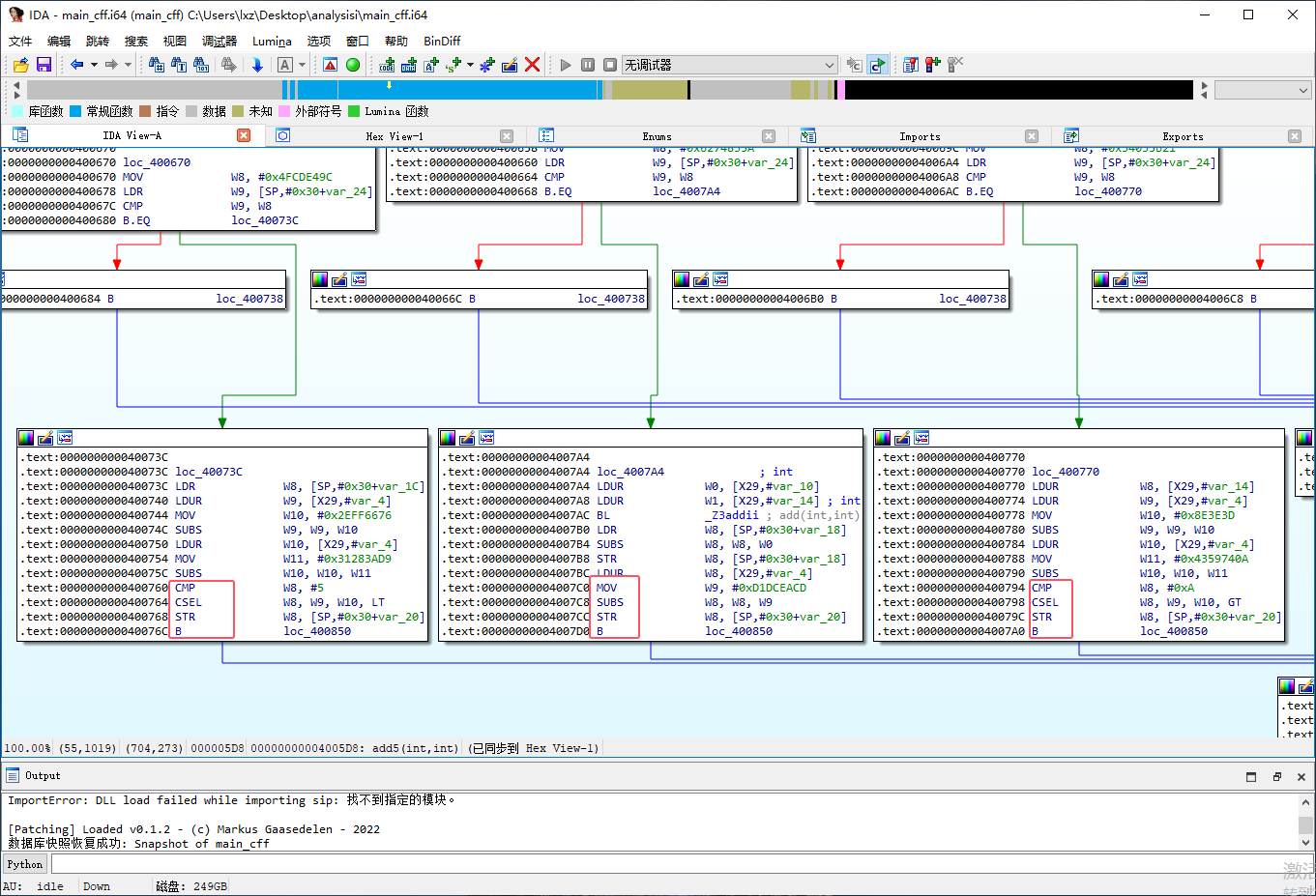1316x896 pixels.
Task: Click the blue back navigation arrow
Action: pos(76,65)
